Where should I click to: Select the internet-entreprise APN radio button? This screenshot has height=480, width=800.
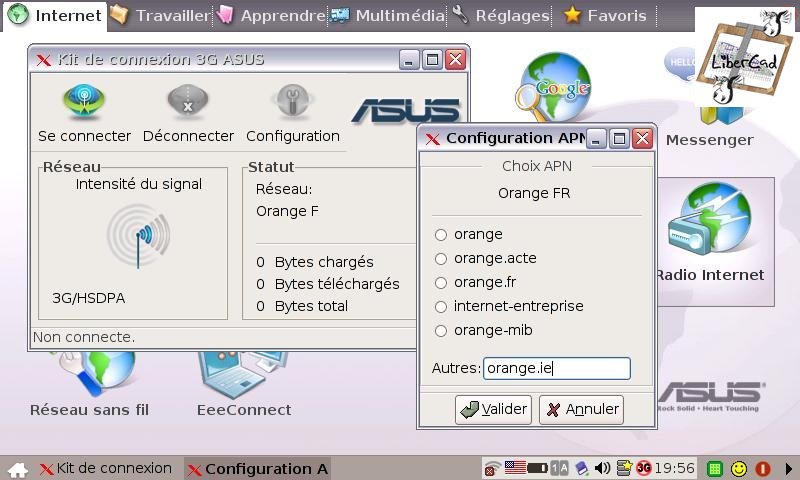tap(441, 307)
